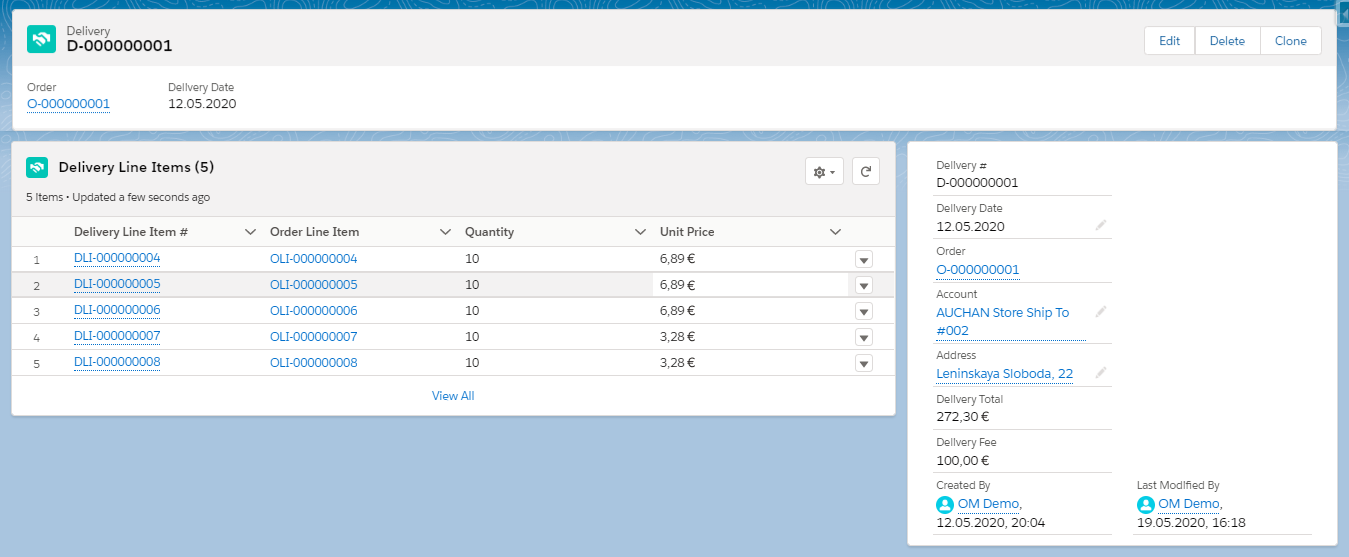Screen dimensions: 1349x557
Task: Open row actions for DLI-000000008
Action: tap(864, 363)
